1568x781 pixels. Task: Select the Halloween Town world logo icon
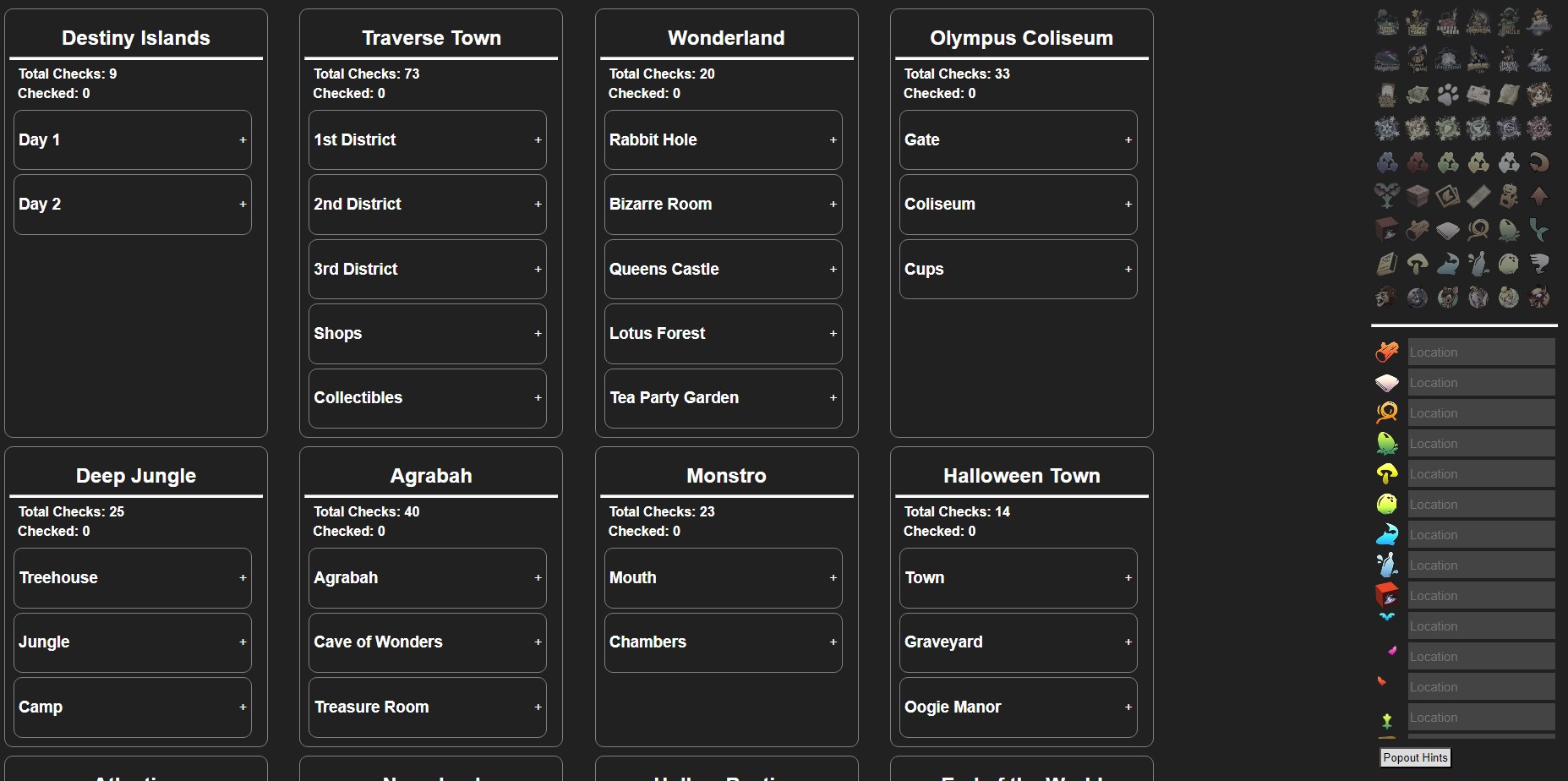[1418, 59]
